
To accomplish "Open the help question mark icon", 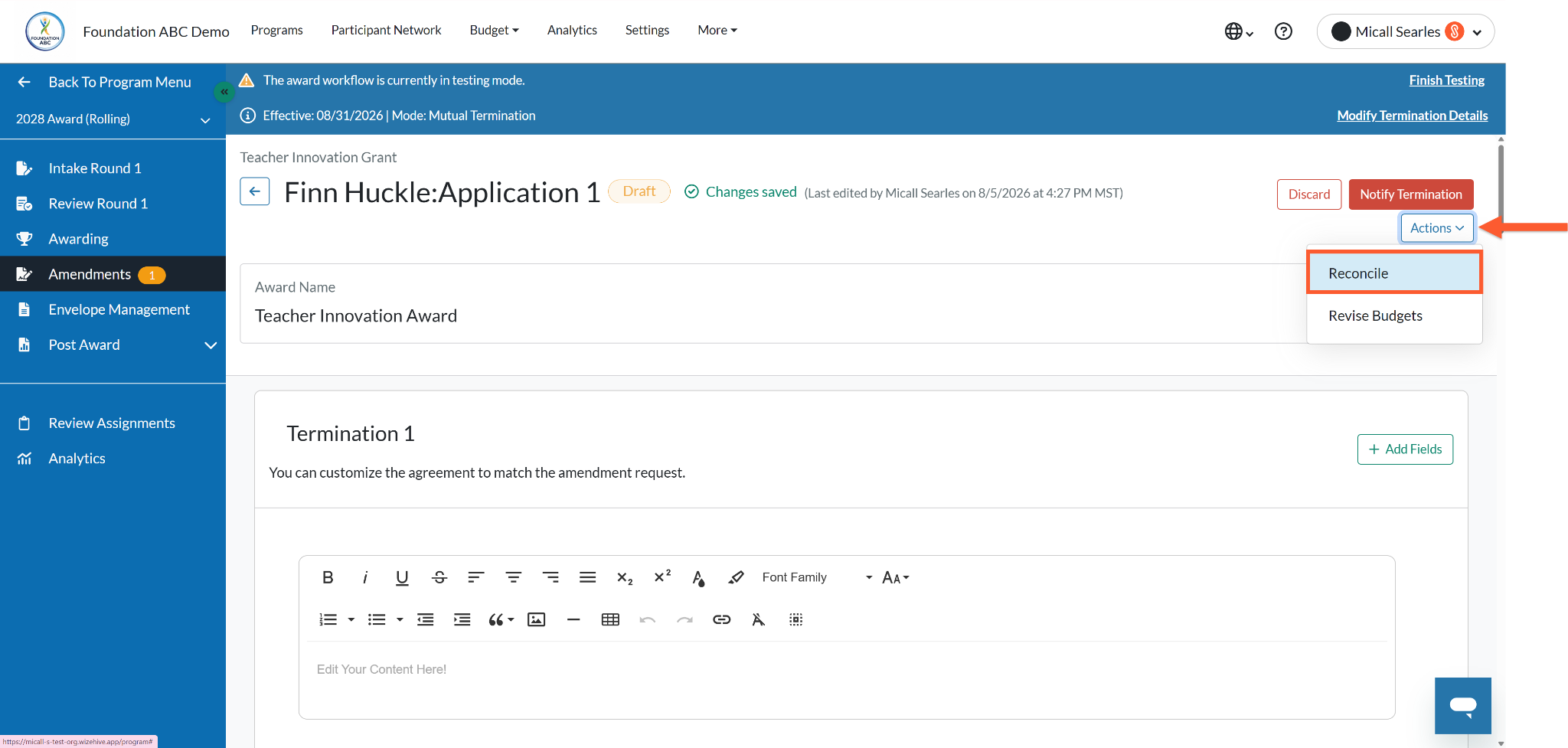I will [x=1283, y=31].
